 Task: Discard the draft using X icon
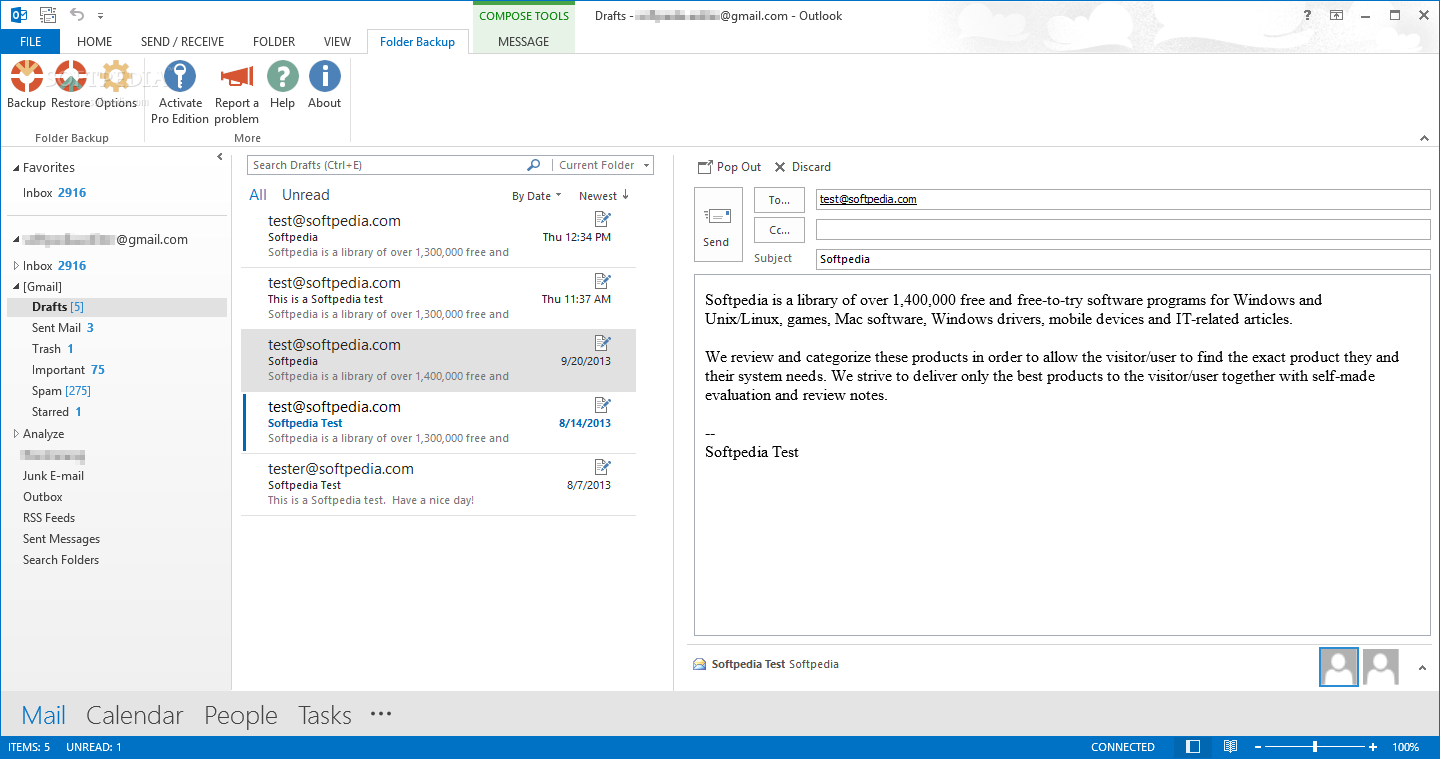pyautogui.click(x=780, y=167)
